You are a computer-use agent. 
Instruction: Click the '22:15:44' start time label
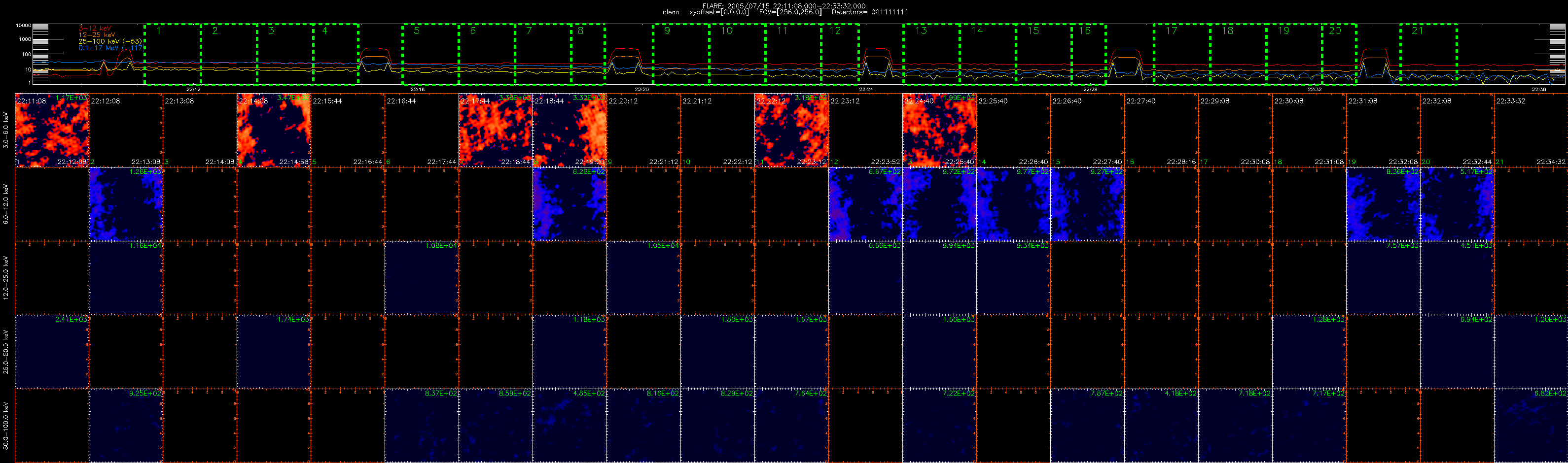pyautogui.click(x=327, y=101)
